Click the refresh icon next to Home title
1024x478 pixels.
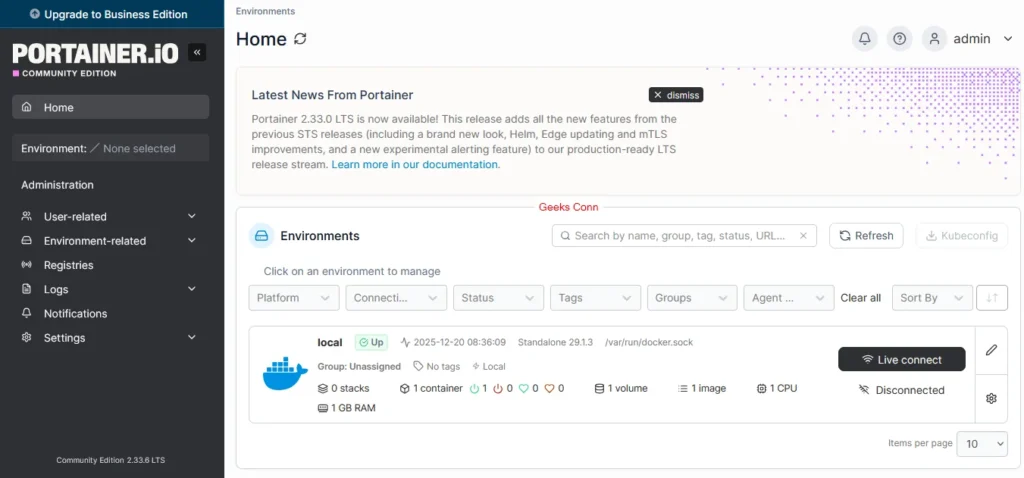pyautogui.click(x=300, y=39)
